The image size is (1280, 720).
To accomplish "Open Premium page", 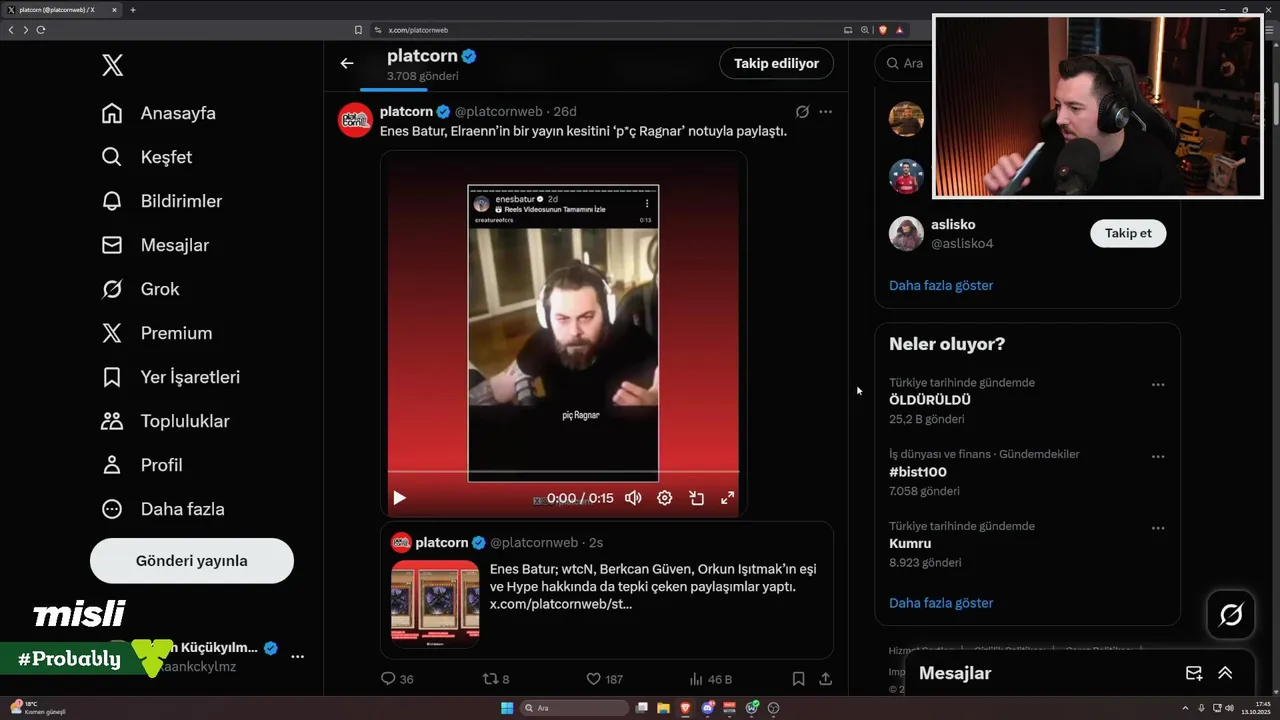I will [x=157, y=333].
